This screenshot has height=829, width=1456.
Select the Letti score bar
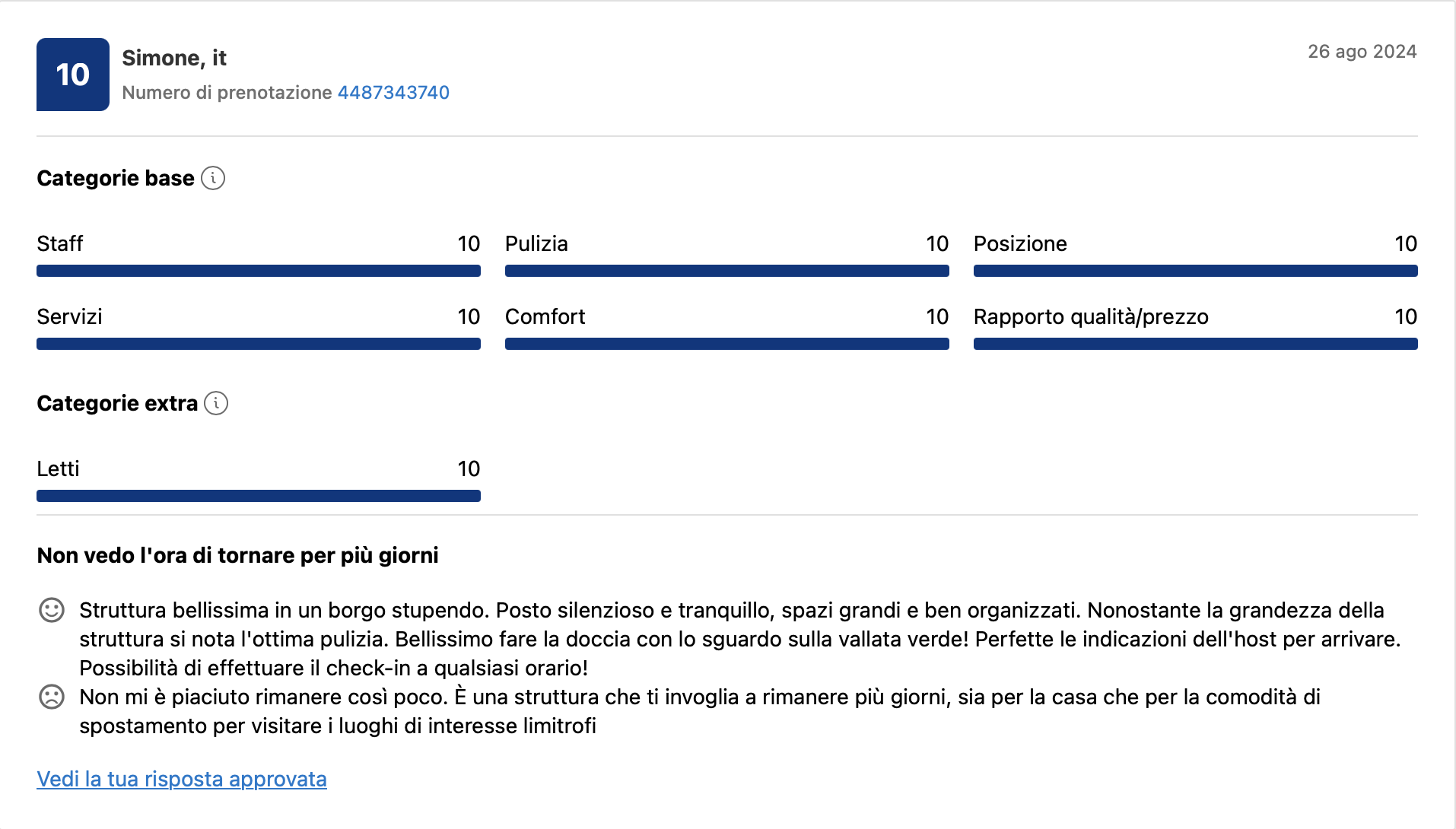click(x=258, y=496)
